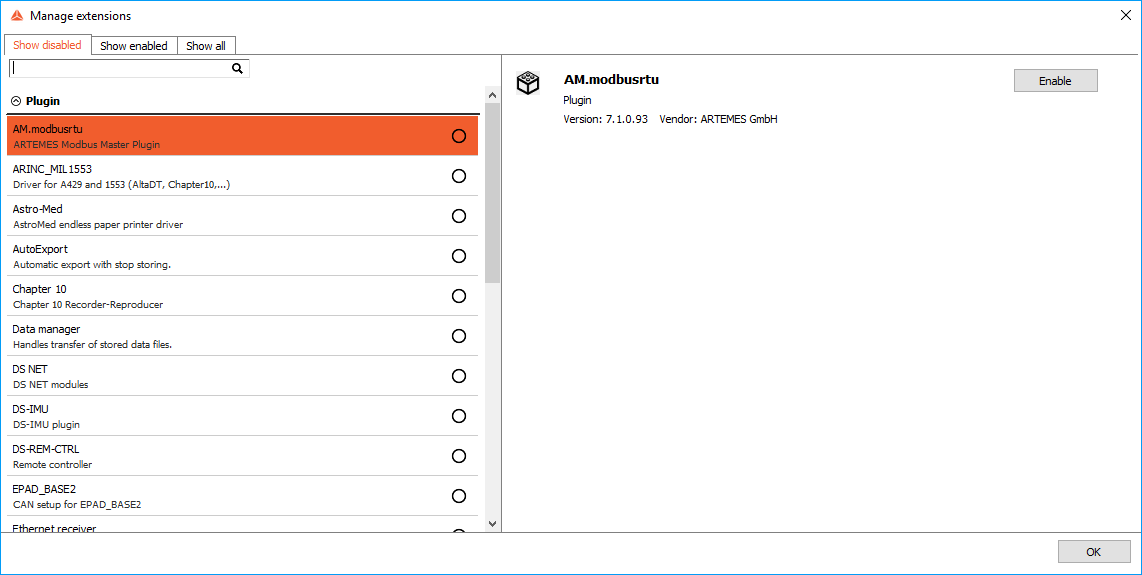Toggle the Astro-Med enable circle
The width and height of the screenshot is (1142, 575).
(459, 216)
